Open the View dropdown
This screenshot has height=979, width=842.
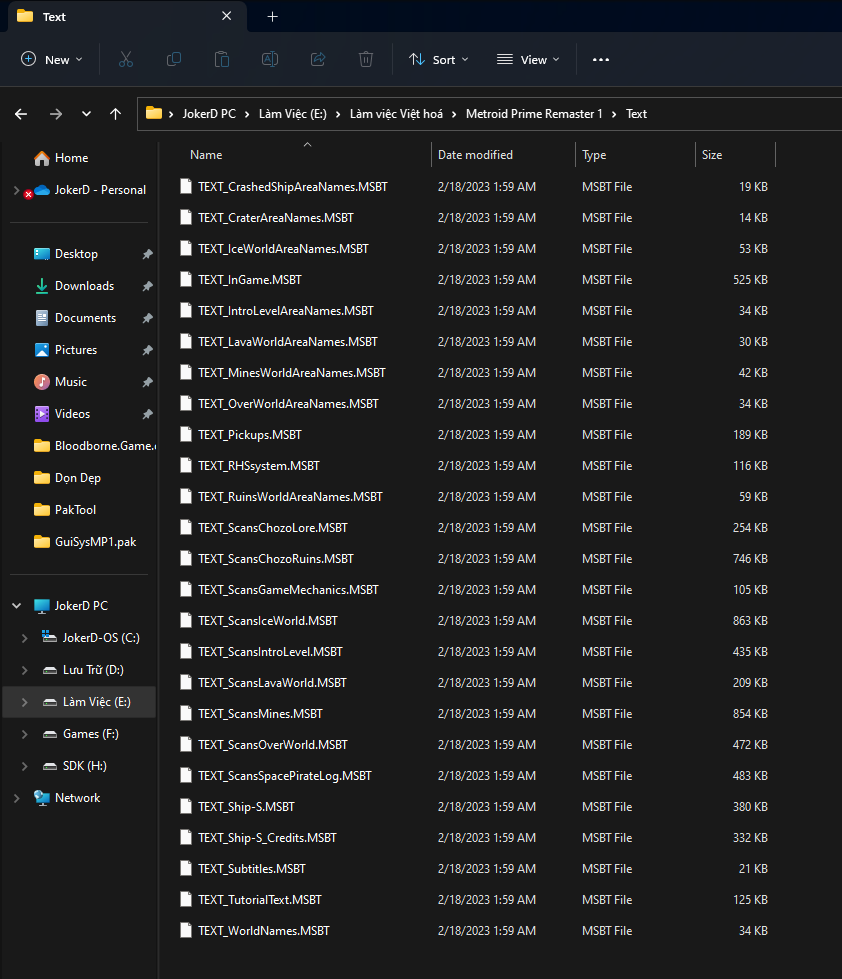(x=527, y=59)
